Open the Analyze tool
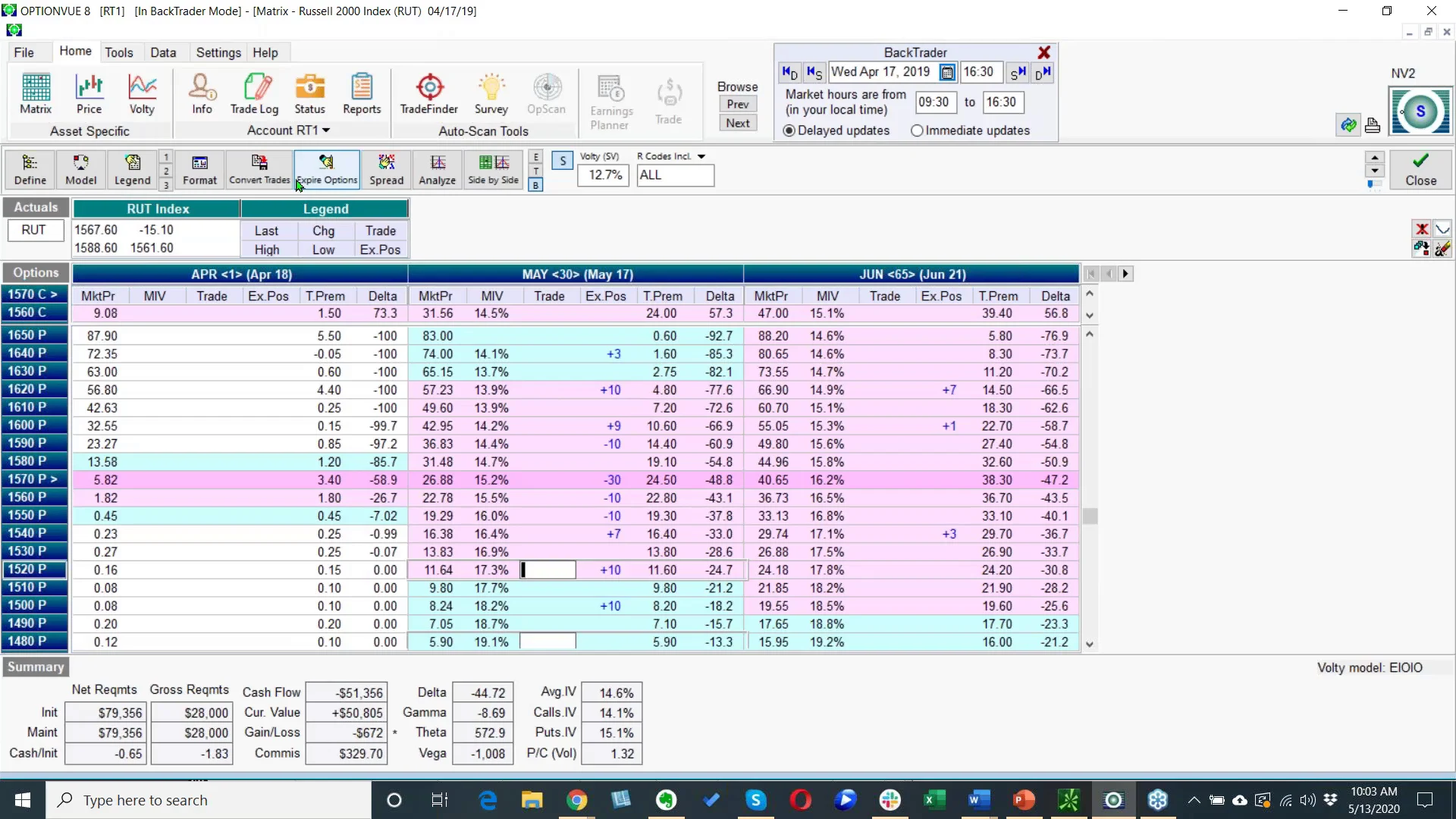Screen dimensions: 1456x819 tap(438, 170)
